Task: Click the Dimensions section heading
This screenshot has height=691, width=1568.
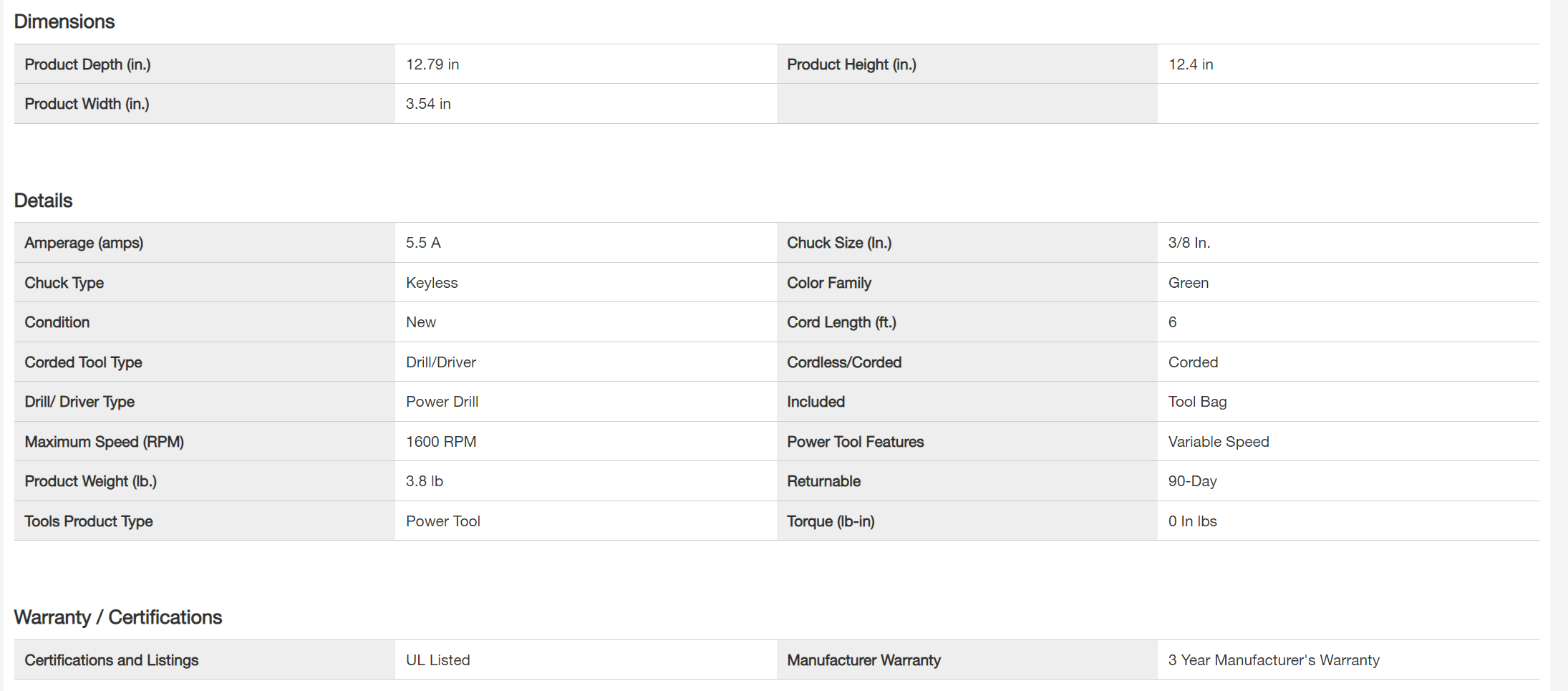Action: 64,21
